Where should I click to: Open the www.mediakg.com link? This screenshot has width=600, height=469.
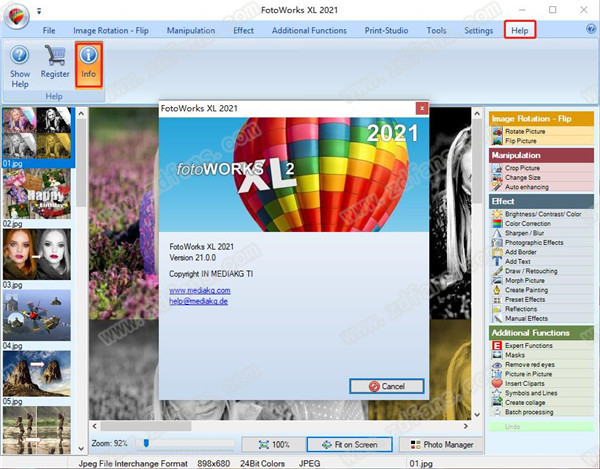tap(200, 290)
